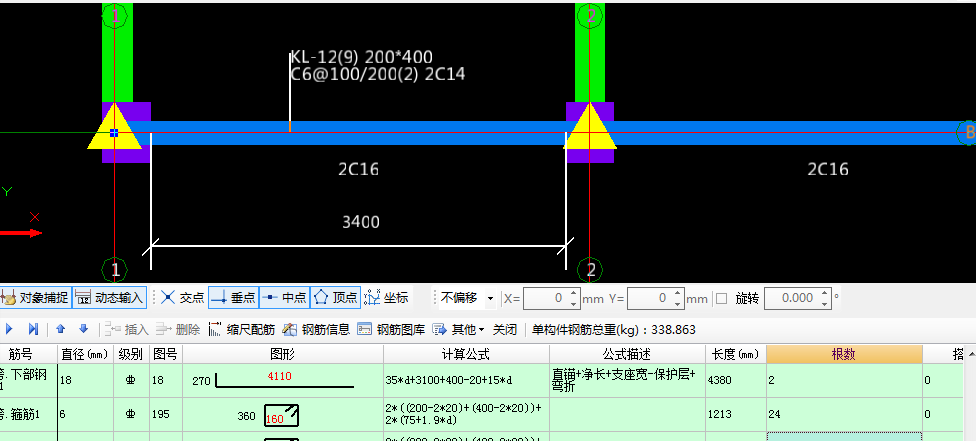Select the figure number cell 195
Screen dimensions: 976x441
click(x=166, y=414)
